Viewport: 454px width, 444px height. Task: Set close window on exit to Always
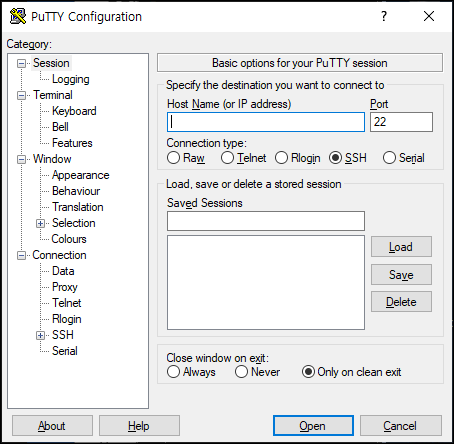pos(173,372)
